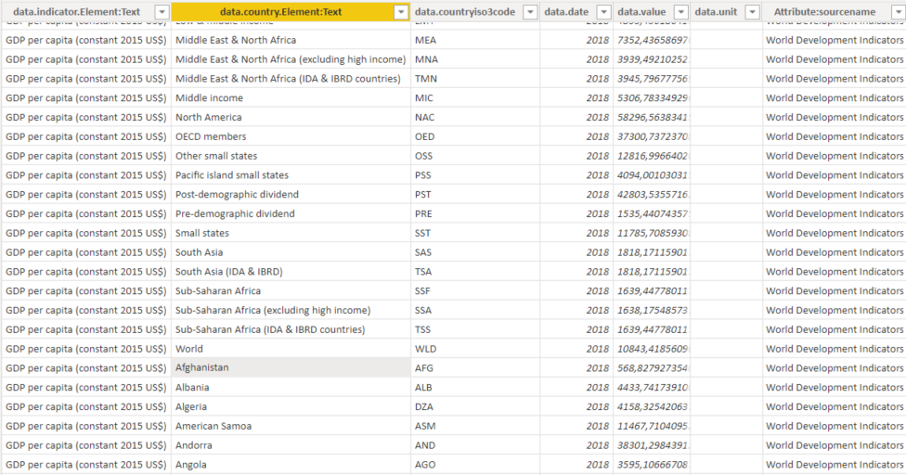
Task: Click the Other small states cell
Action: tap(291, 156)
